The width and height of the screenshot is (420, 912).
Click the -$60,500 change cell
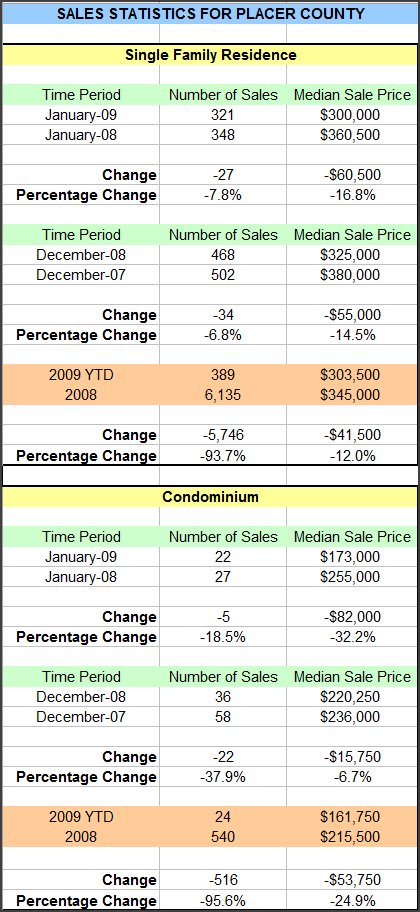[351, 175]
